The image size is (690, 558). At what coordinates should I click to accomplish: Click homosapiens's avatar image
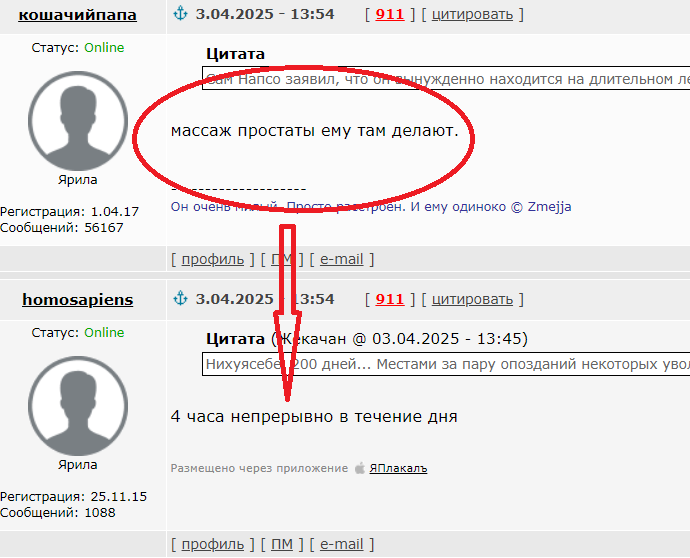(78, 406)
